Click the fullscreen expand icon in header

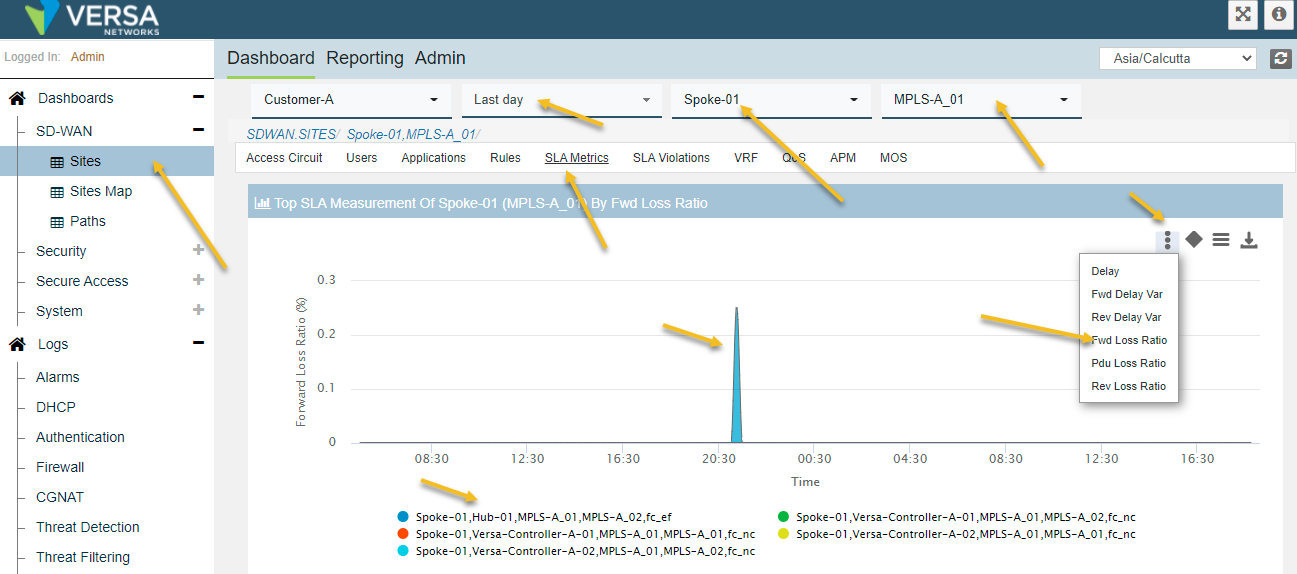[1243, 14]
